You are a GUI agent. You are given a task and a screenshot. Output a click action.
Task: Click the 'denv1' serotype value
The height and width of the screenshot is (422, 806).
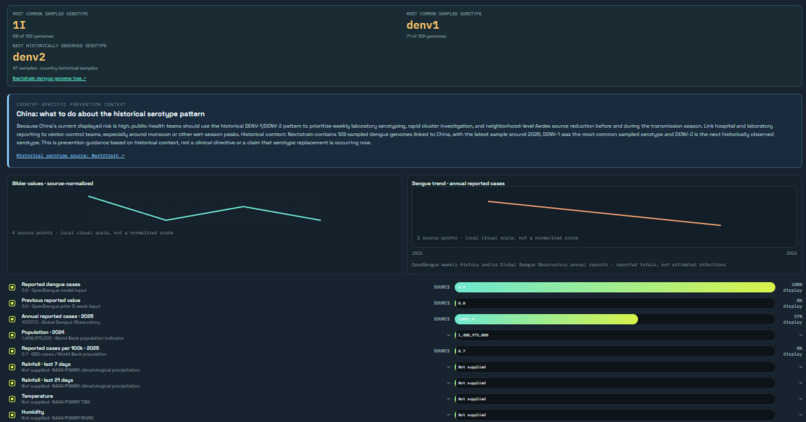[423, 25]
